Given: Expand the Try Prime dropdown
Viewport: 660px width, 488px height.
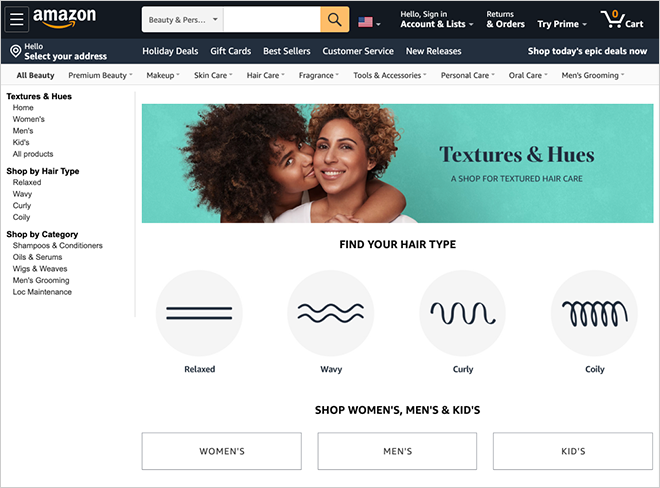Looking at the screenshot, I should 562,24.
